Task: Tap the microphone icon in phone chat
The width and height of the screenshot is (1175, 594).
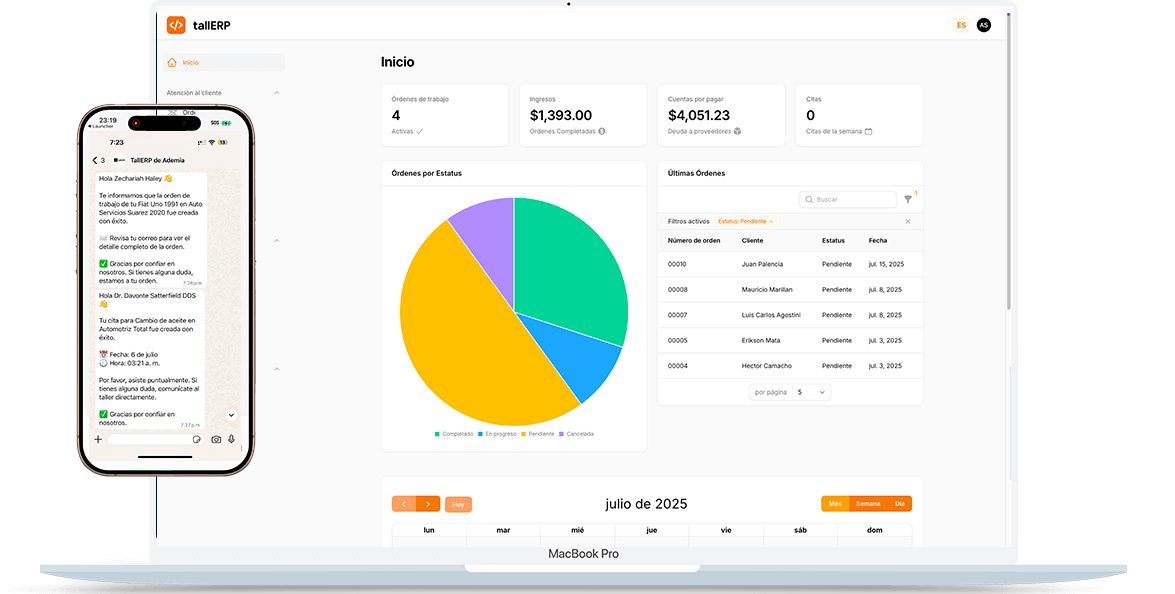Action: click(x=232, y=439)
